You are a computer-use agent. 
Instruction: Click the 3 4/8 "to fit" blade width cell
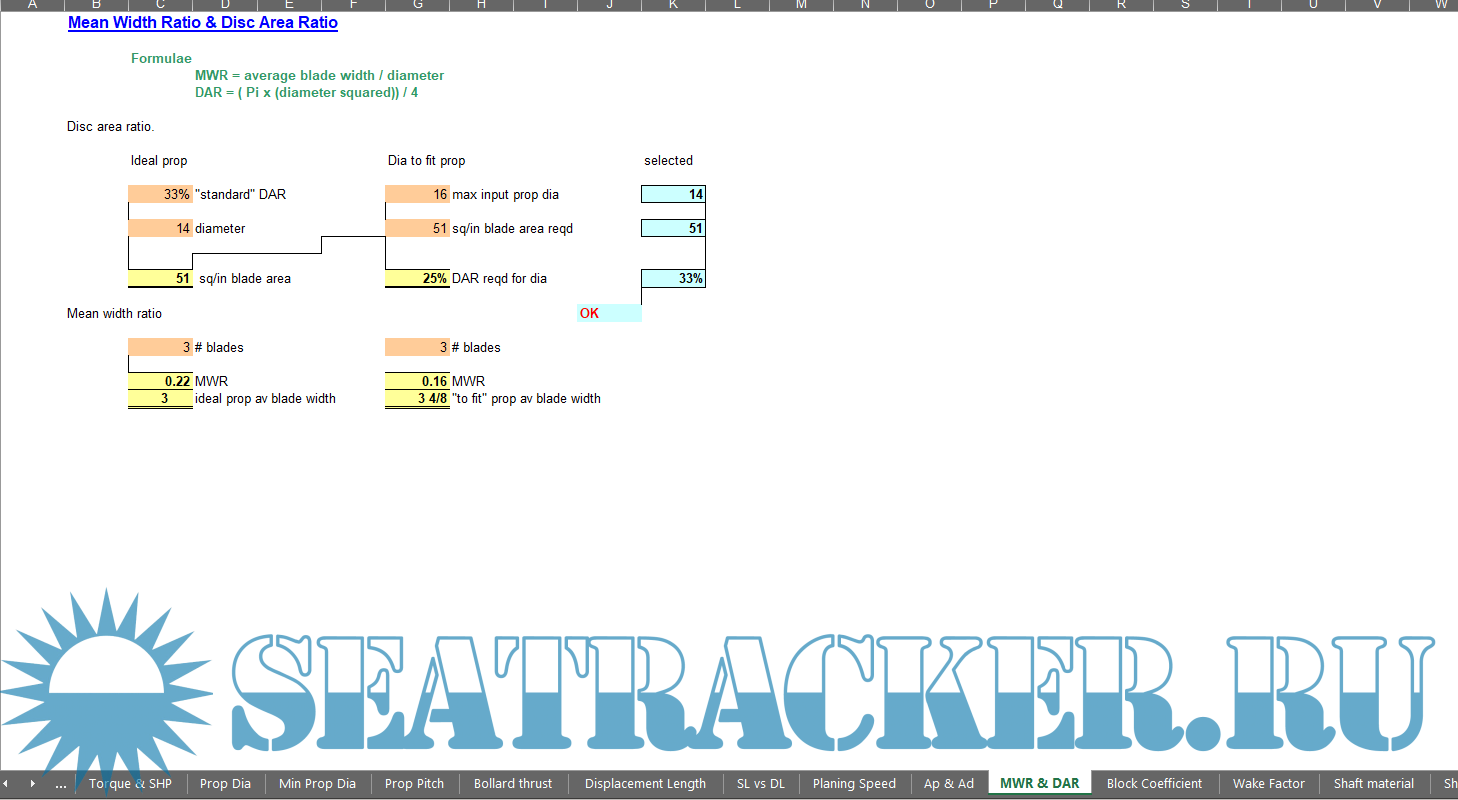coord(417,398)
